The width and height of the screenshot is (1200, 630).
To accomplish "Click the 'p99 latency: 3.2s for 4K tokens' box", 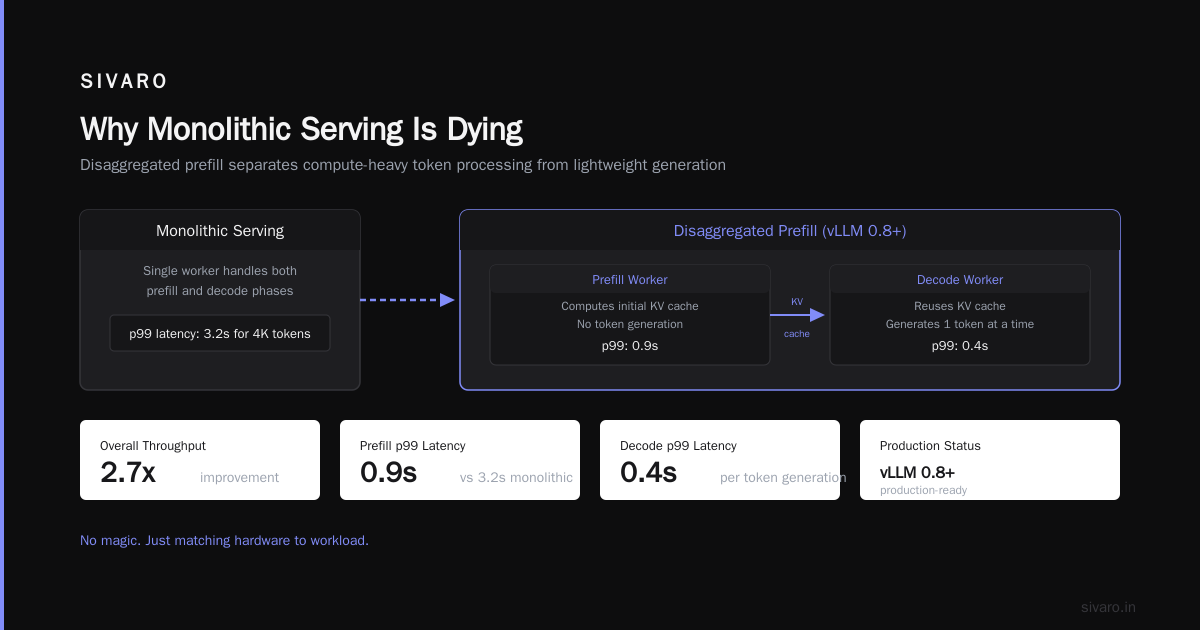I will click(220, 333).
